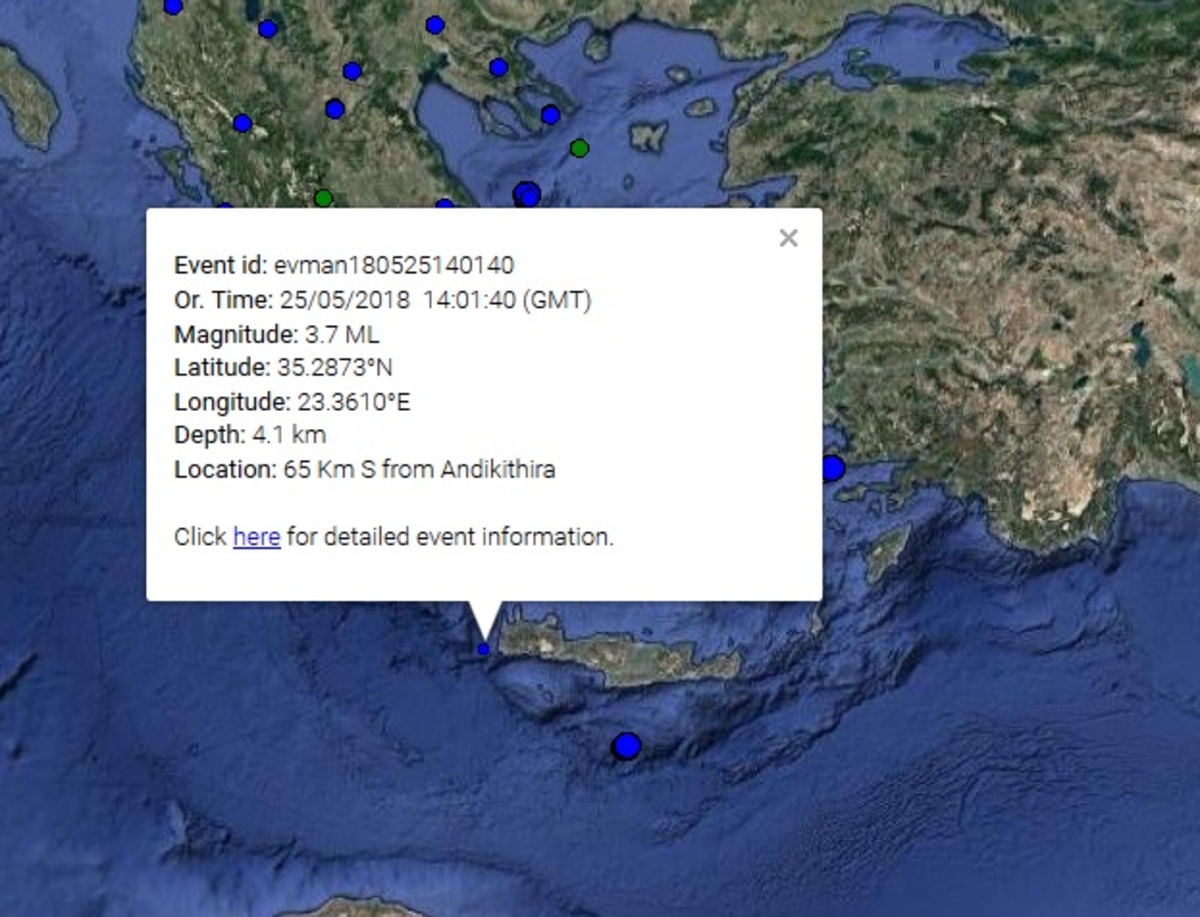Click the island of Lemnos in the Aegean
The height and width of the screenshot is (917, 1200).
(649, 135)
